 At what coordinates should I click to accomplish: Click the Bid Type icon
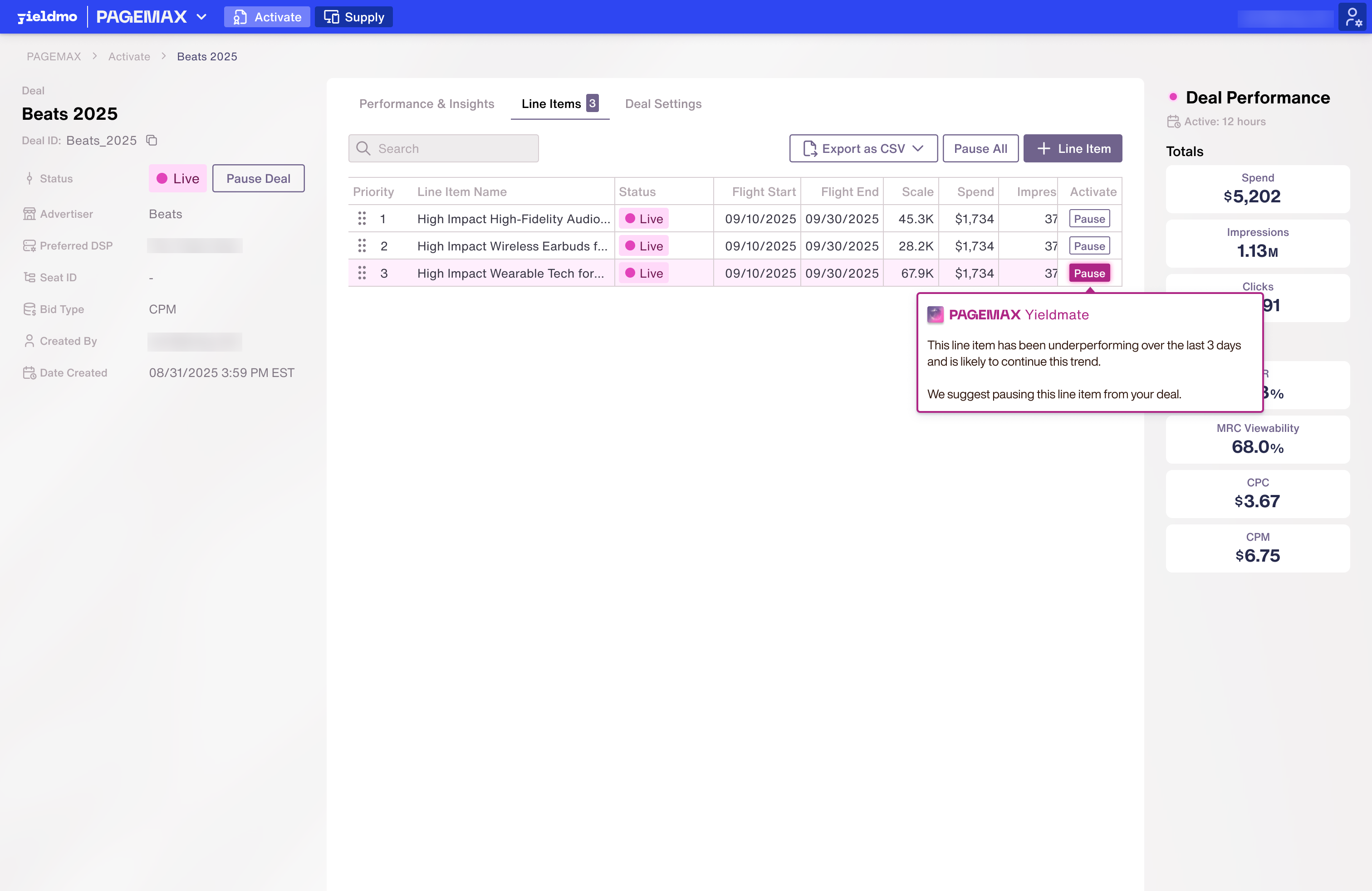coord(29,309)
